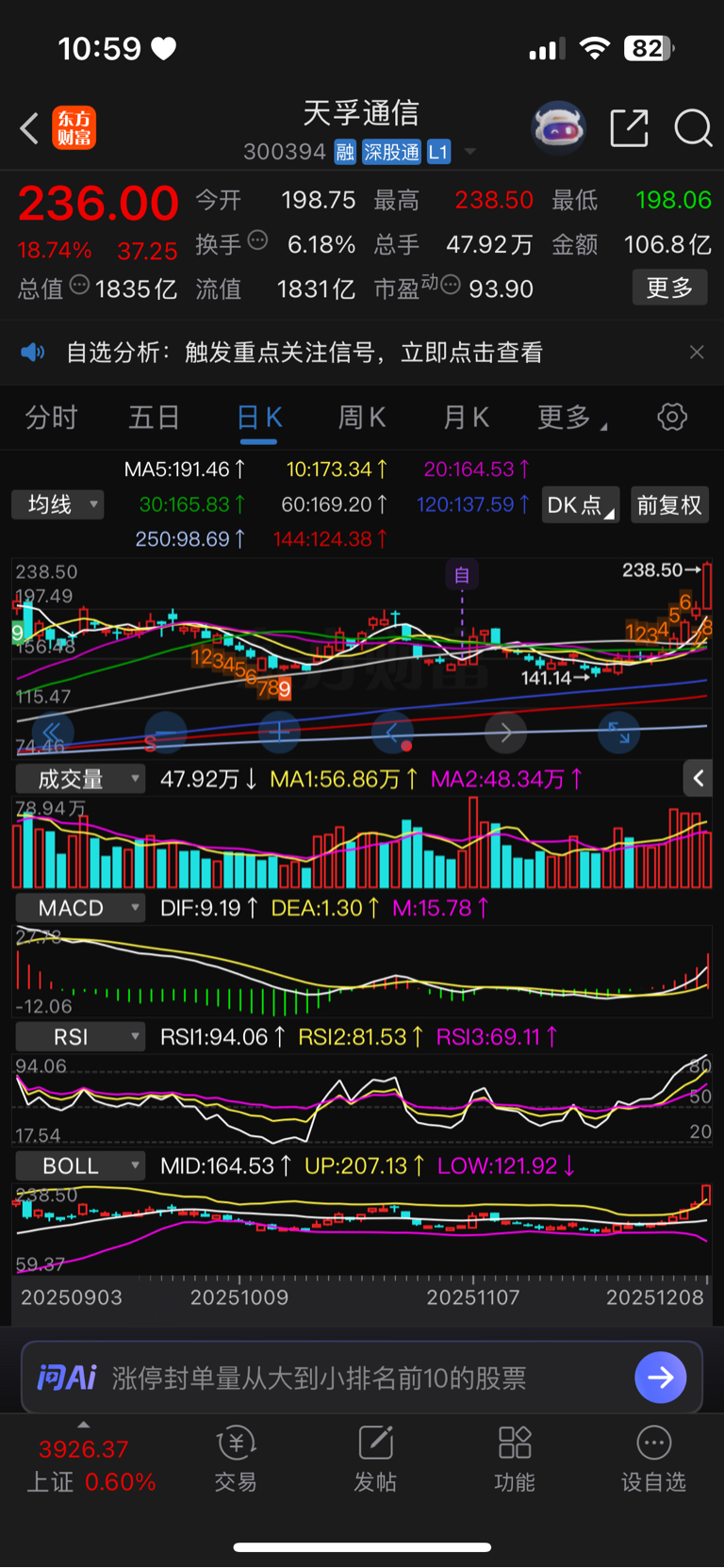Open the 东方财富 logo icon
724x1568 pixels.
(74, 128)
